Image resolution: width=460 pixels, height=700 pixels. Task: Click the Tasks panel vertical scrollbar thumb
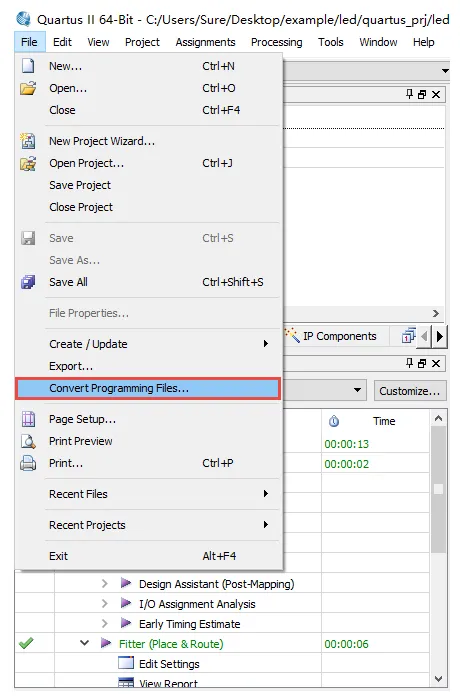(439, 489)
